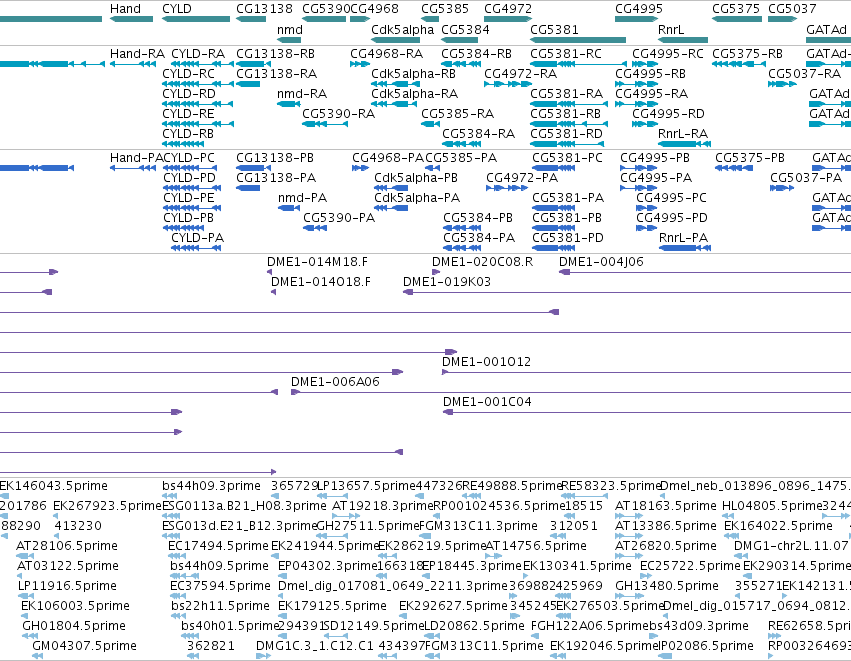The image size is (851, 661).
Task: Click the CG5381-PA protein label
Action: tap(568, 198)
